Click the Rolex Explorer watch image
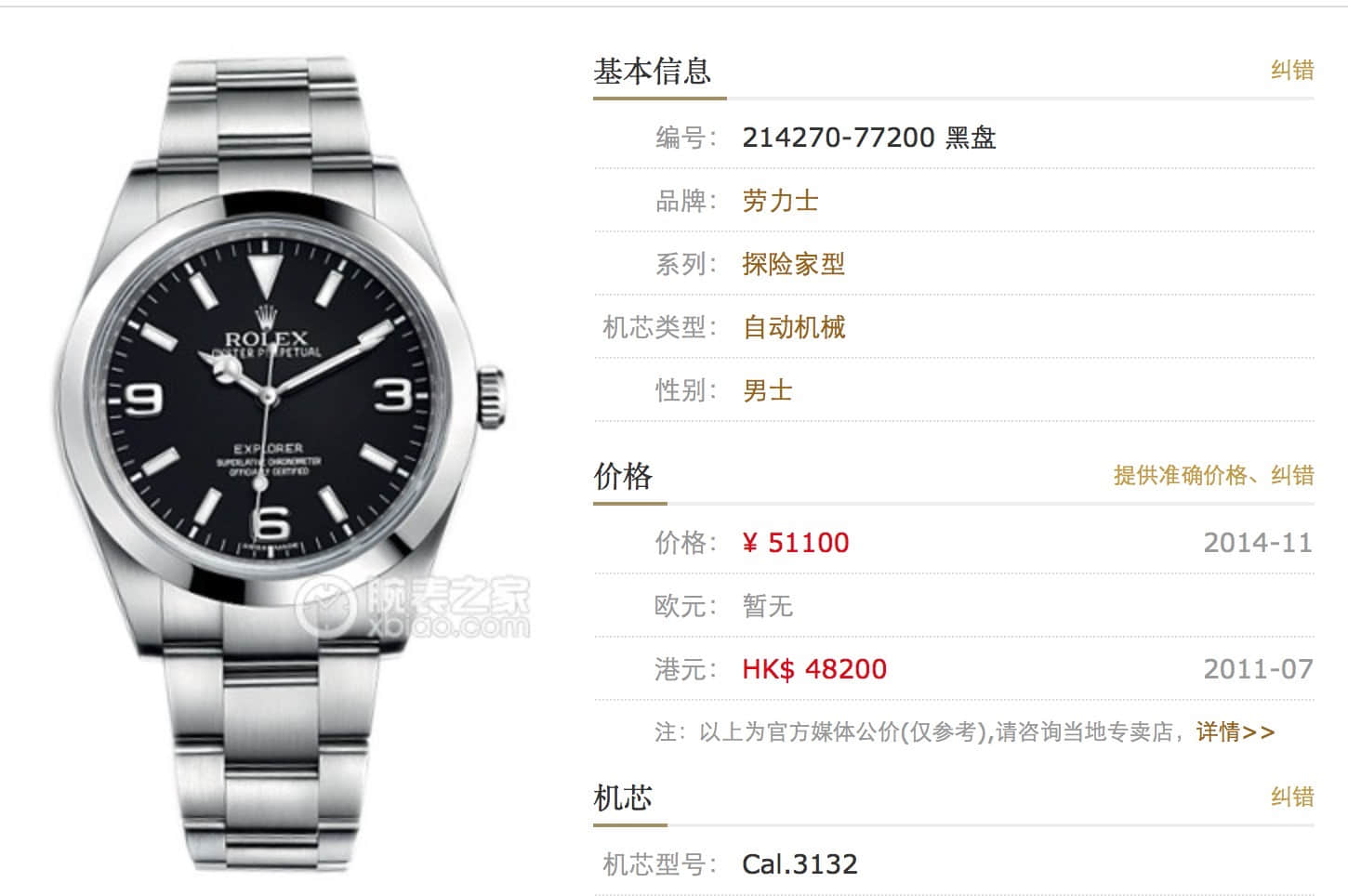This screenshot has height=896, width=1348. point(279,463)
